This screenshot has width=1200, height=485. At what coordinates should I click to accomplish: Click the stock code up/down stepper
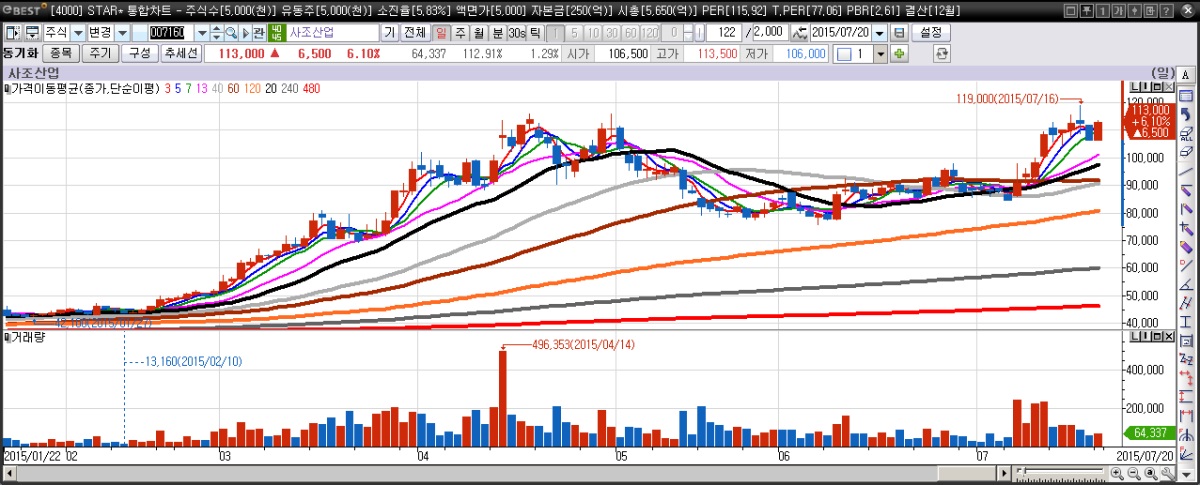(x=216, y=32)
